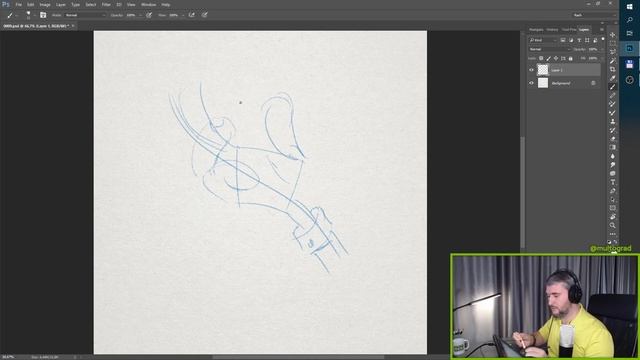This screenshot has width=640, height=360.
Task: Switch to the Navigator panel tab
Action: tap(536, 30)
